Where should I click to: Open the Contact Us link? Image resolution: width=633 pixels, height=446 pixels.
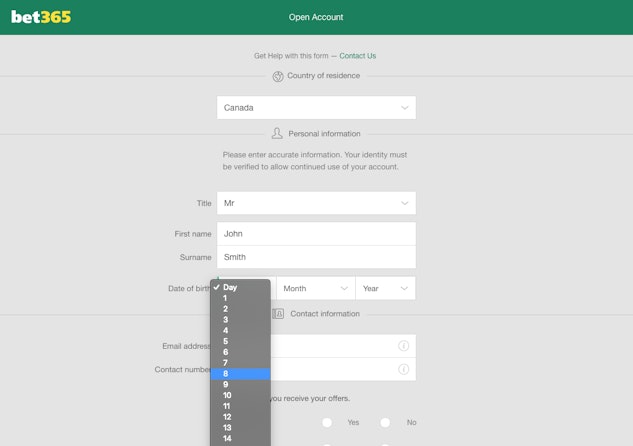pyautogui.click(x=358, y=56)
